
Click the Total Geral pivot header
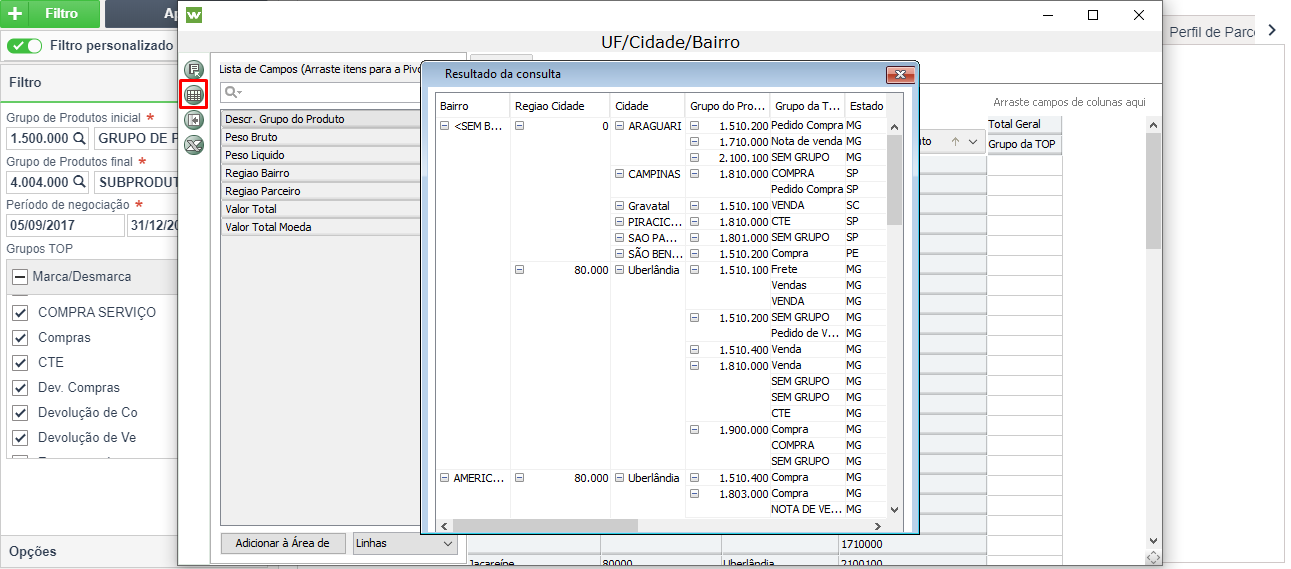coord(1024,124)
